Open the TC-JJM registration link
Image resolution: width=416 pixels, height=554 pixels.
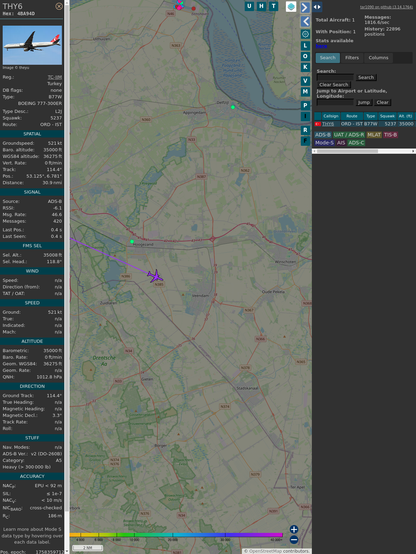[55, 77]
